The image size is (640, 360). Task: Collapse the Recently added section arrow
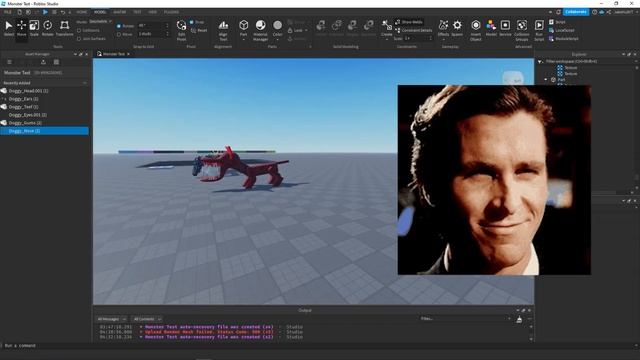(x=85, y=83)
